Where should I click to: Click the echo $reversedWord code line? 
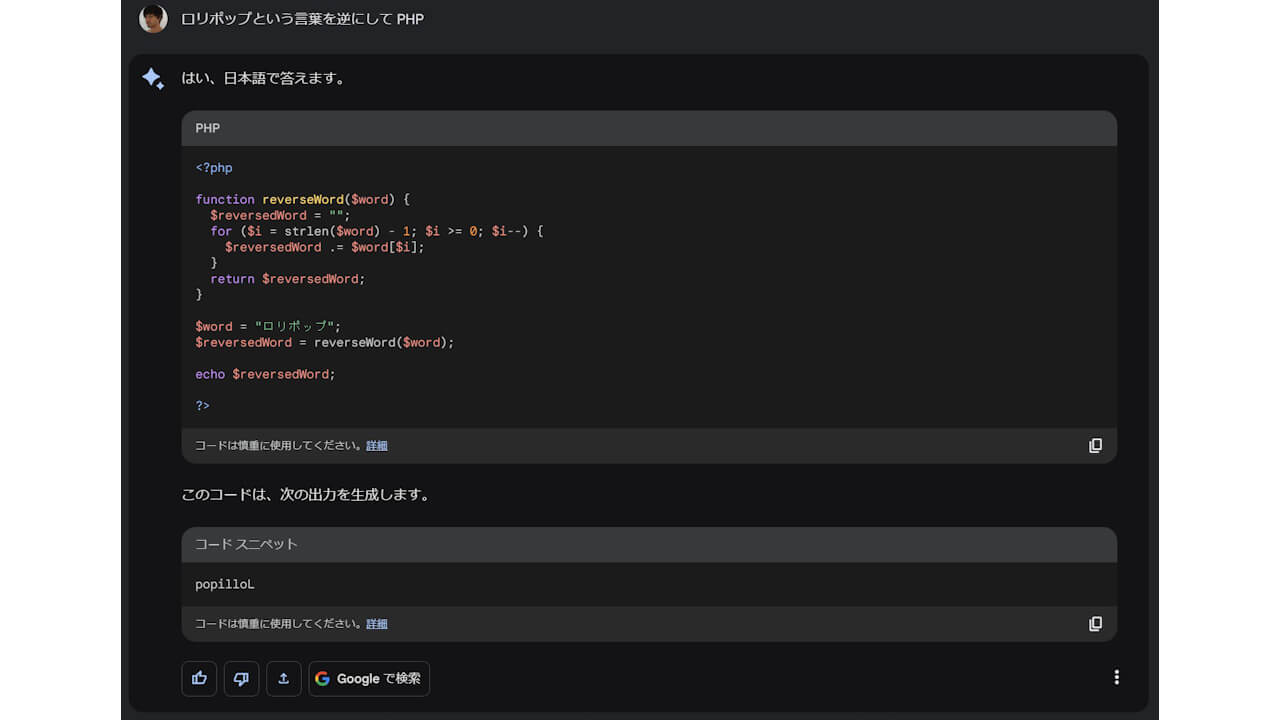[265, 374]
